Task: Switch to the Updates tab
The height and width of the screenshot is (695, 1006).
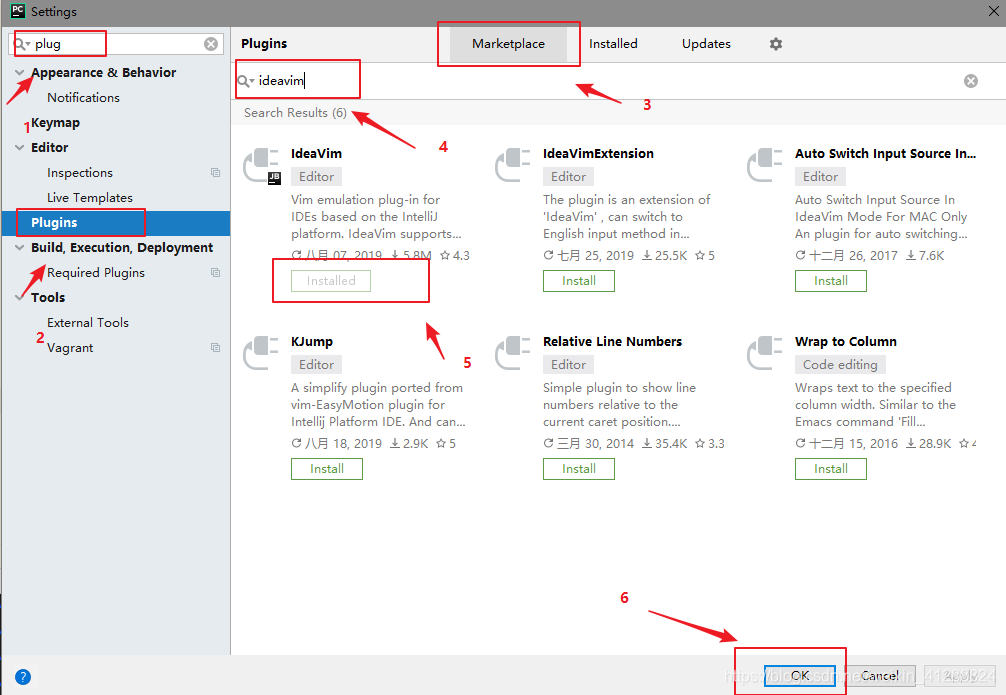Action: pos(706,44)
